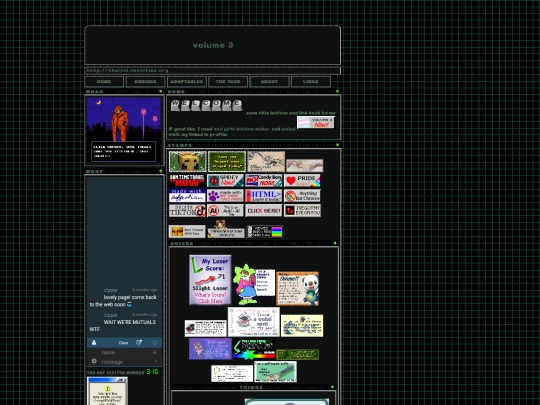Click the I've Got My Eye On You badge
The height and width of the screenshot is (405, 540).
(302, 210)
